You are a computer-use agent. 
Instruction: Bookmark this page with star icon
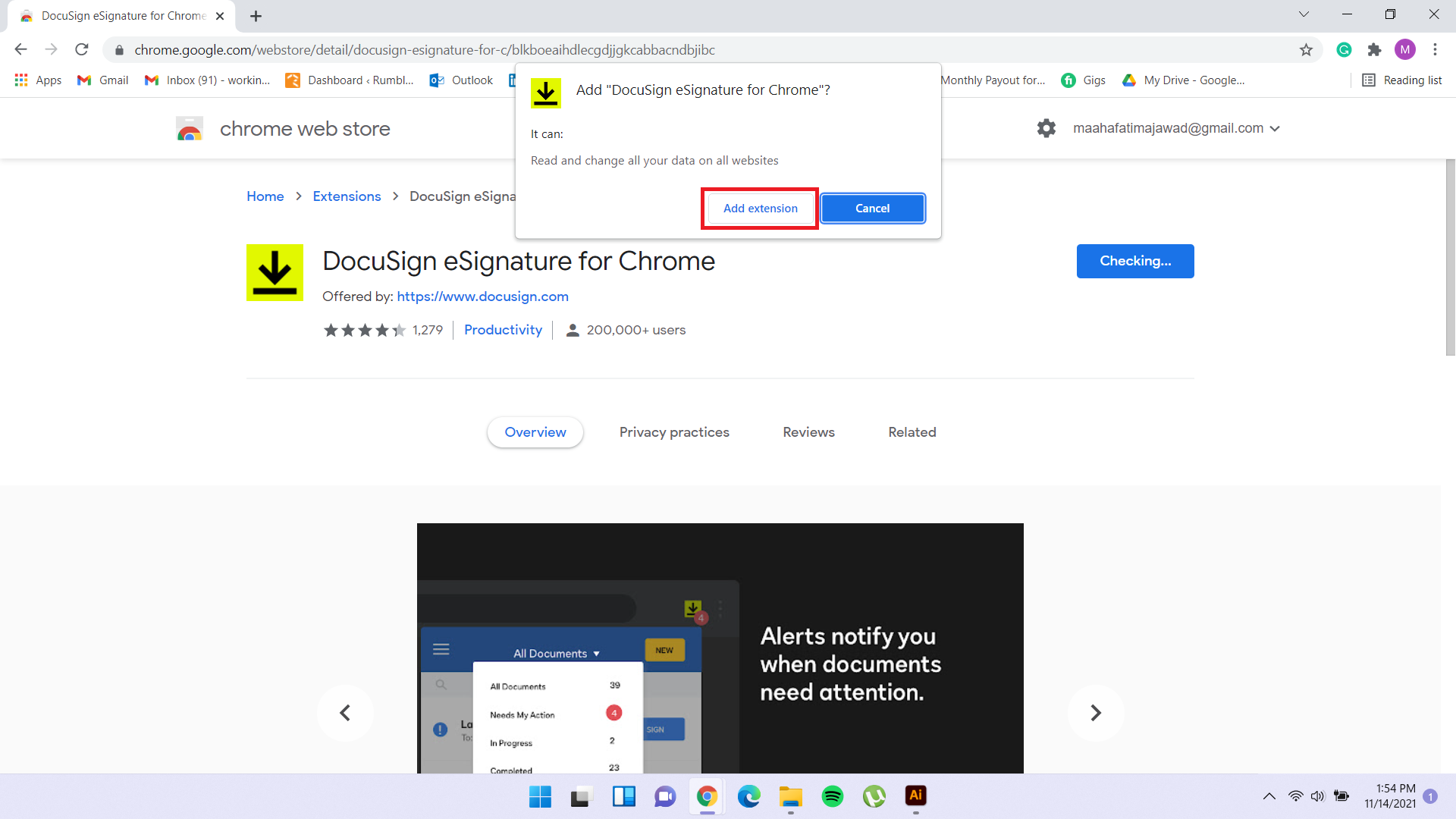coord(1306,50)
